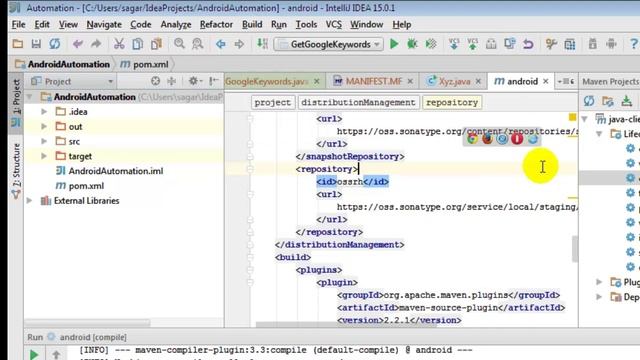Collapse the java-client Maven node
Viewport: 640px width, 360px height.
tap(585, 119)
